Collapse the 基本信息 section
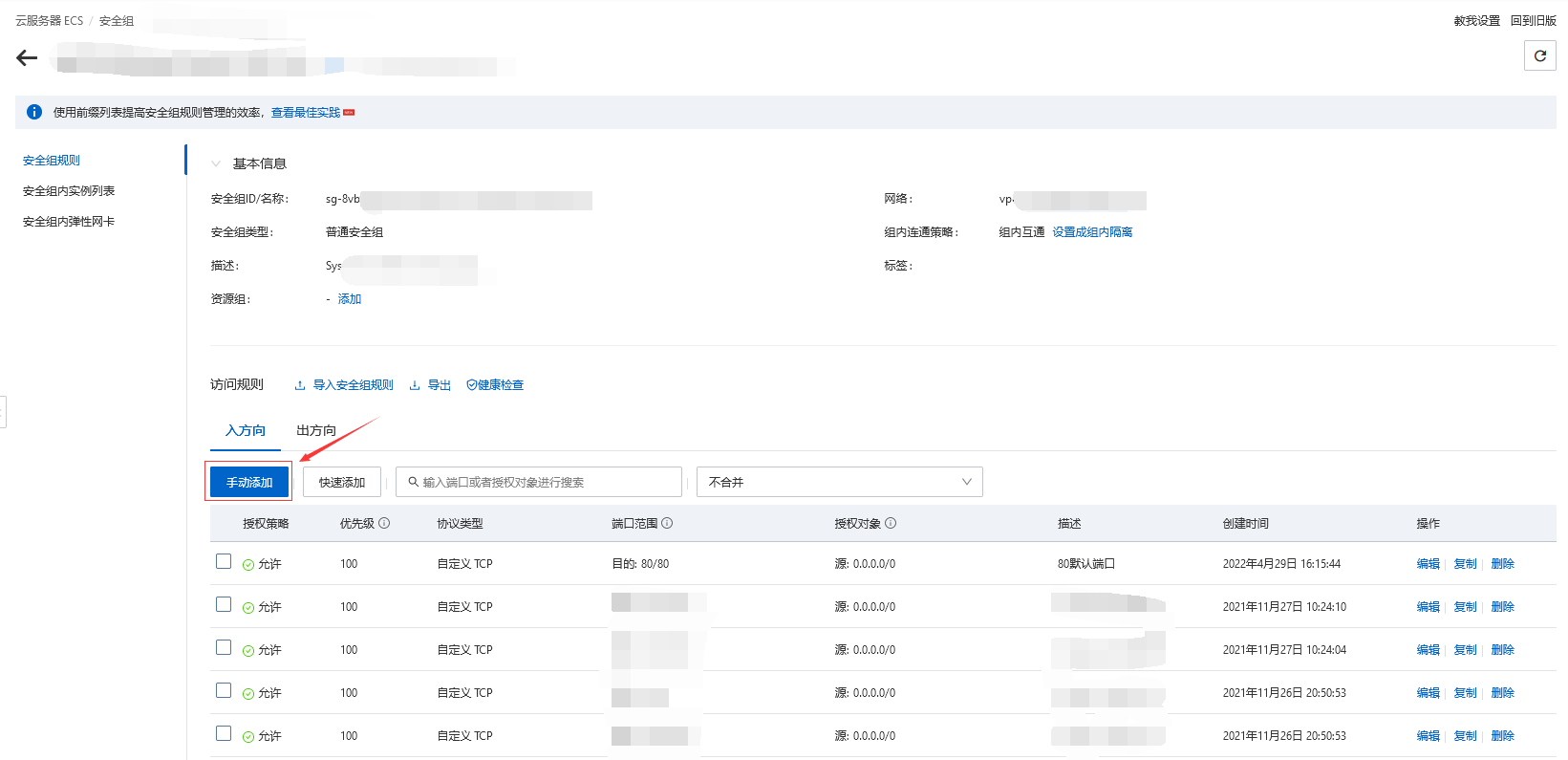The width and height of the screenshot is (1568, 760). pos(216,163)
